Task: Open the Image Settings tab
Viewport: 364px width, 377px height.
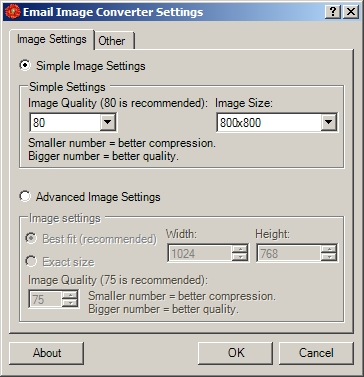Action: (x=52, y=39)
